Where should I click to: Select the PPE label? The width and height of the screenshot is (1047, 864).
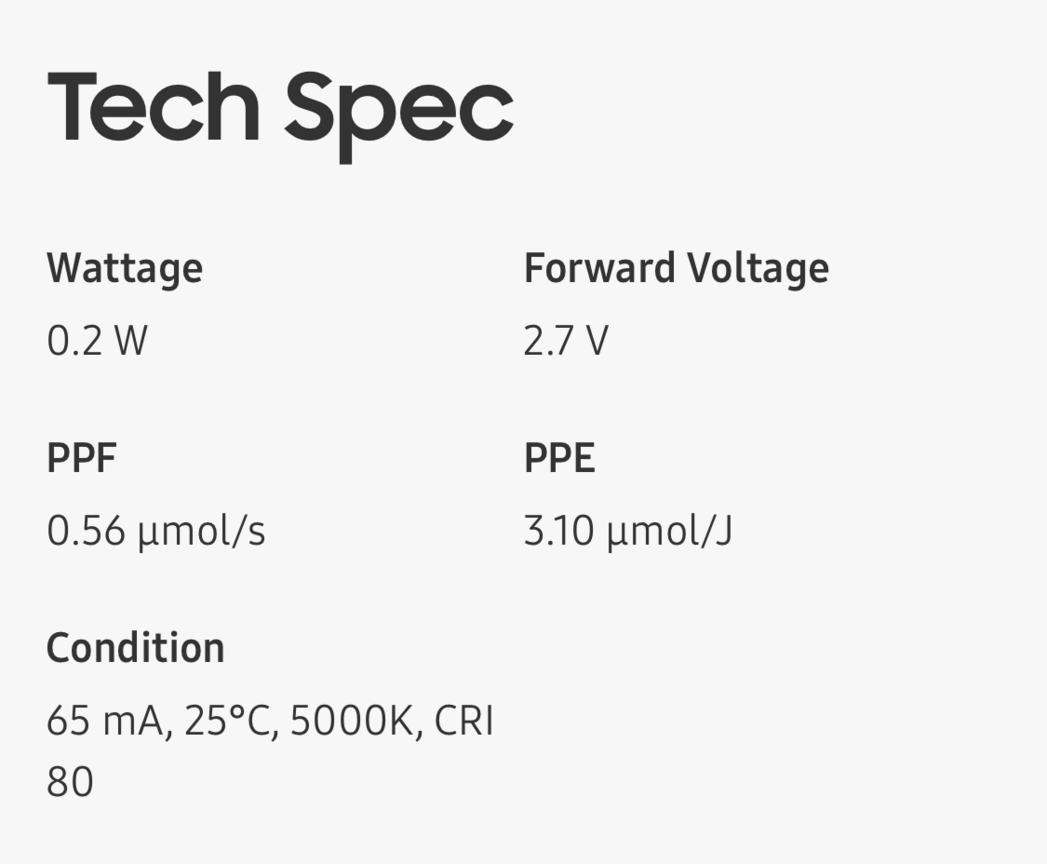(x=560, y=458)
